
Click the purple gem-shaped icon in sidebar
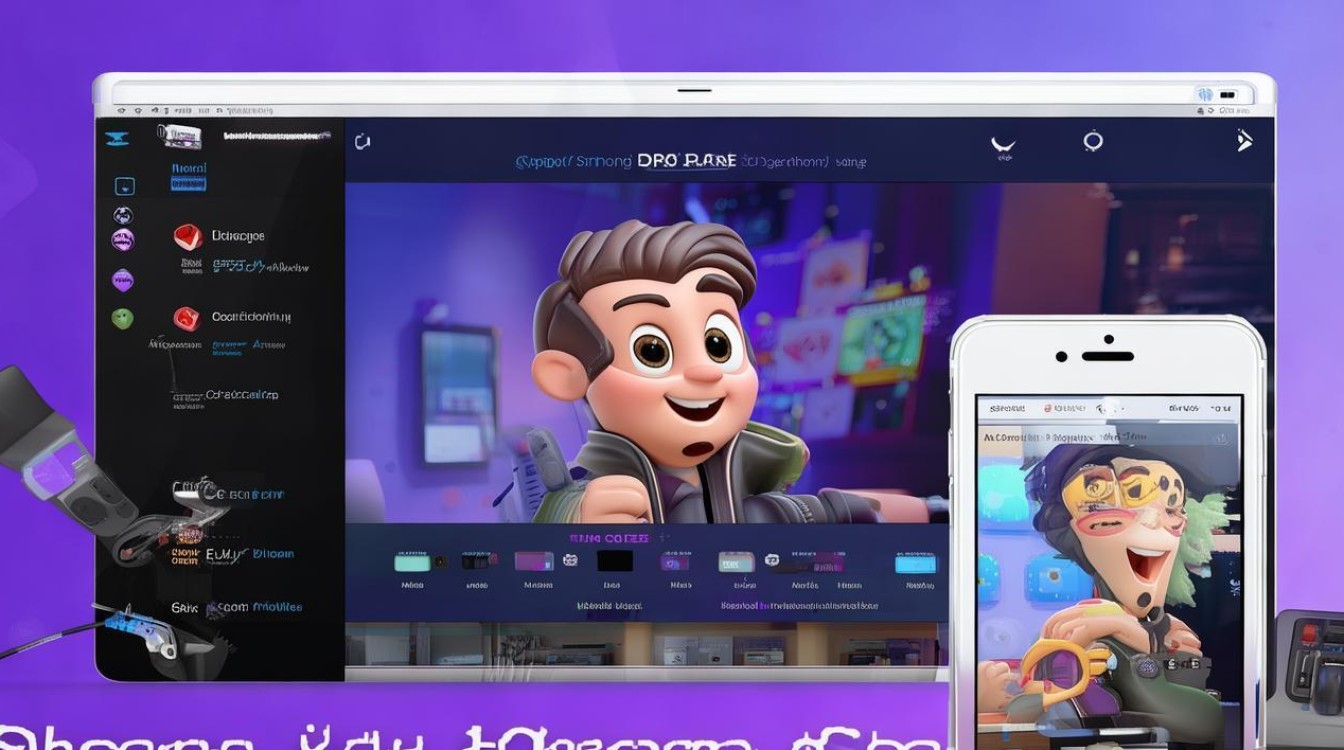(122, 279)
